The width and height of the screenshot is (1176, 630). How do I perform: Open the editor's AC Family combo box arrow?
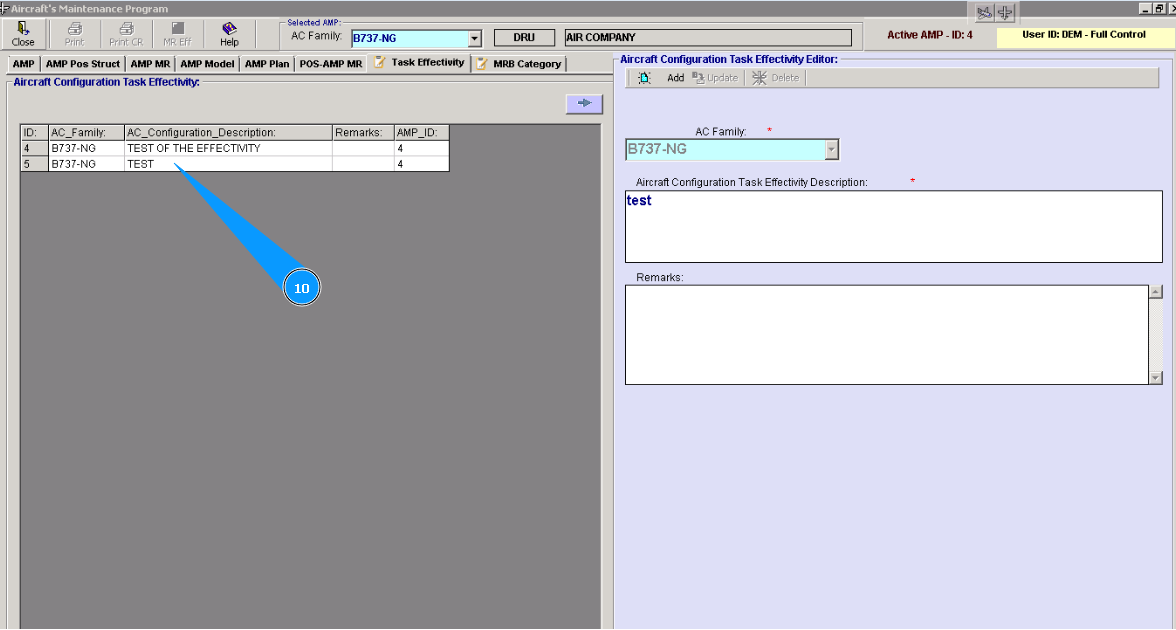[832, 150]
